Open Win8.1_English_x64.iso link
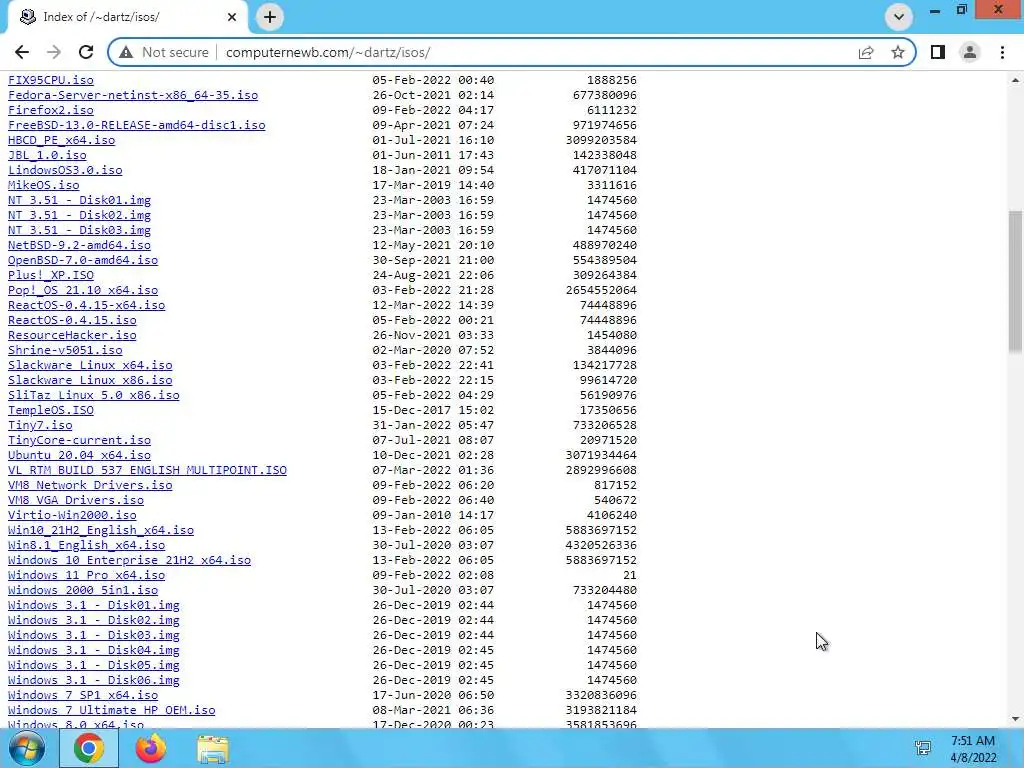Viewport: 1024px width, 768px height. (x=87, y=545)
